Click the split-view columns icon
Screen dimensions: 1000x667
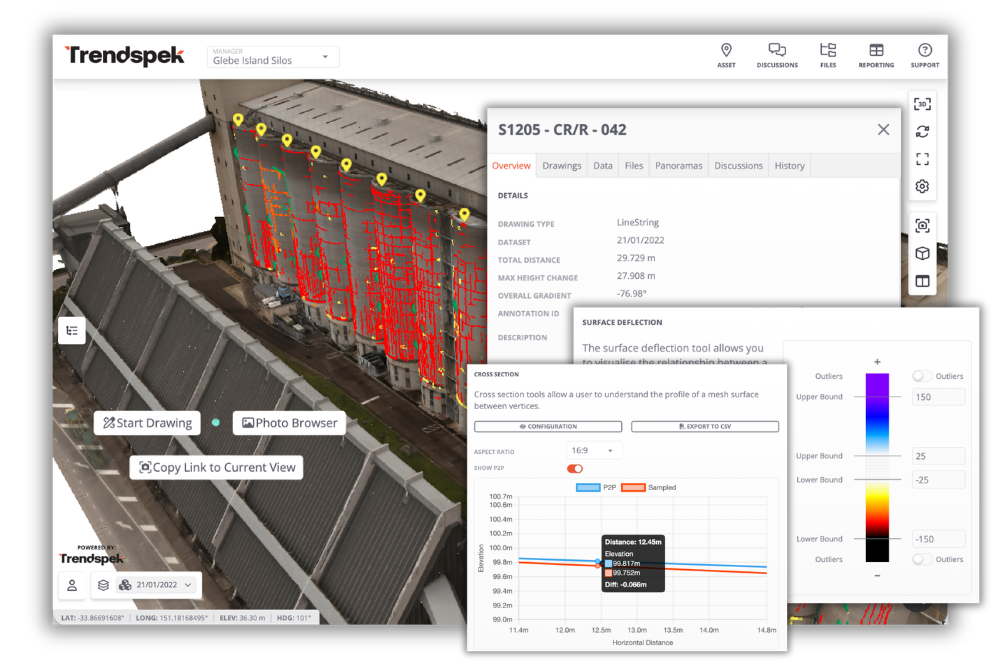(922, 281)
